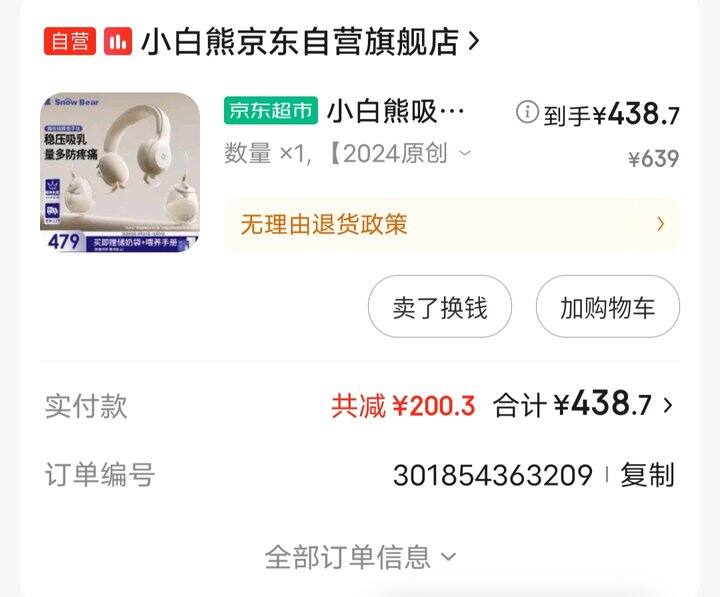Screen dimensions: 720x597
Task: Tap the red bar-chart store logo icon
Action: (118, 41)
